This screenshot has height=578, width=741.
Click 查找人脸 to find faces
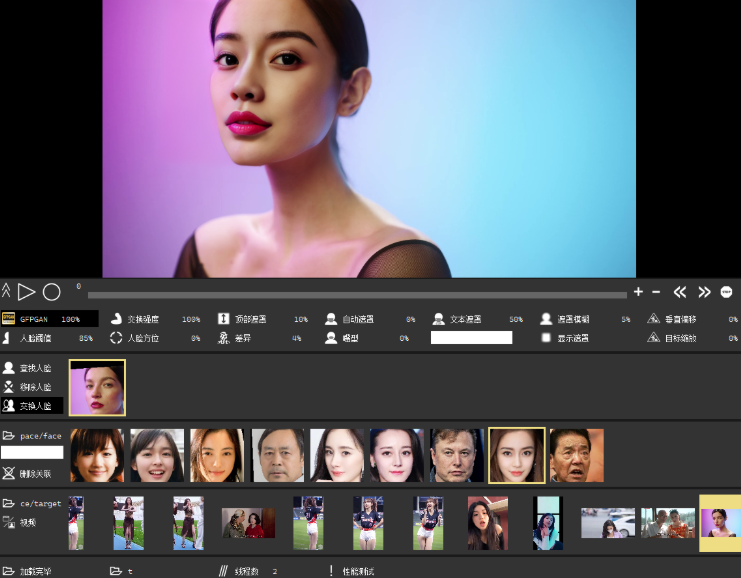[x=32, y=368]
